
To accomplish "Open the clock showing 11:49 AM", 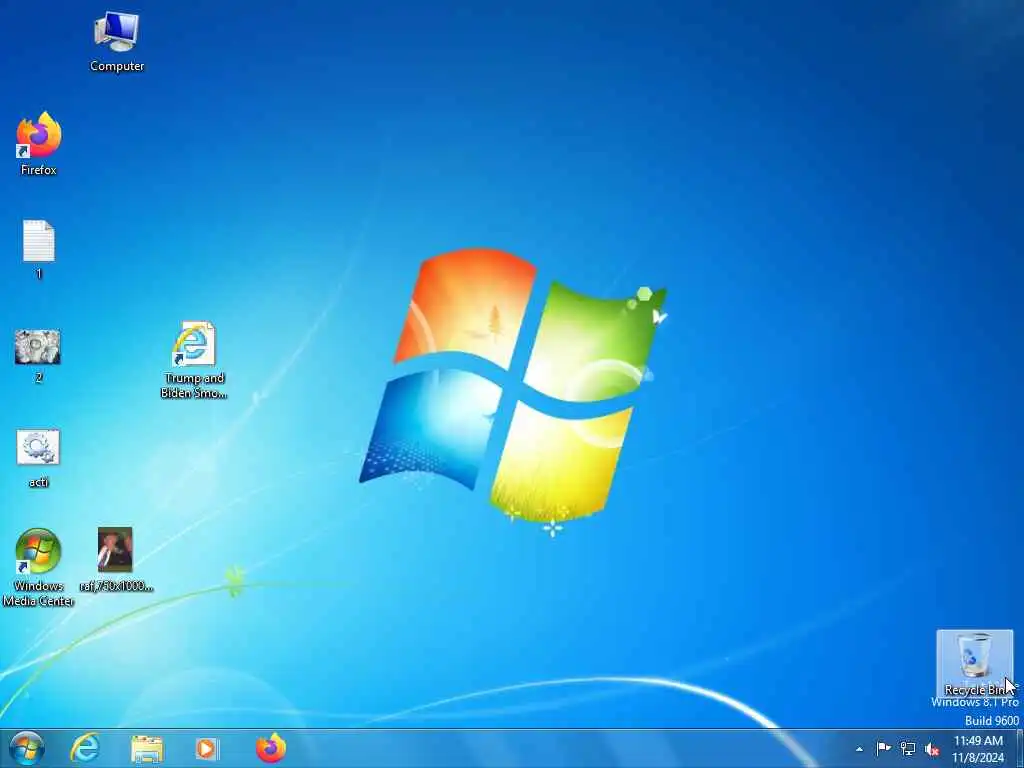I will 978,749.
